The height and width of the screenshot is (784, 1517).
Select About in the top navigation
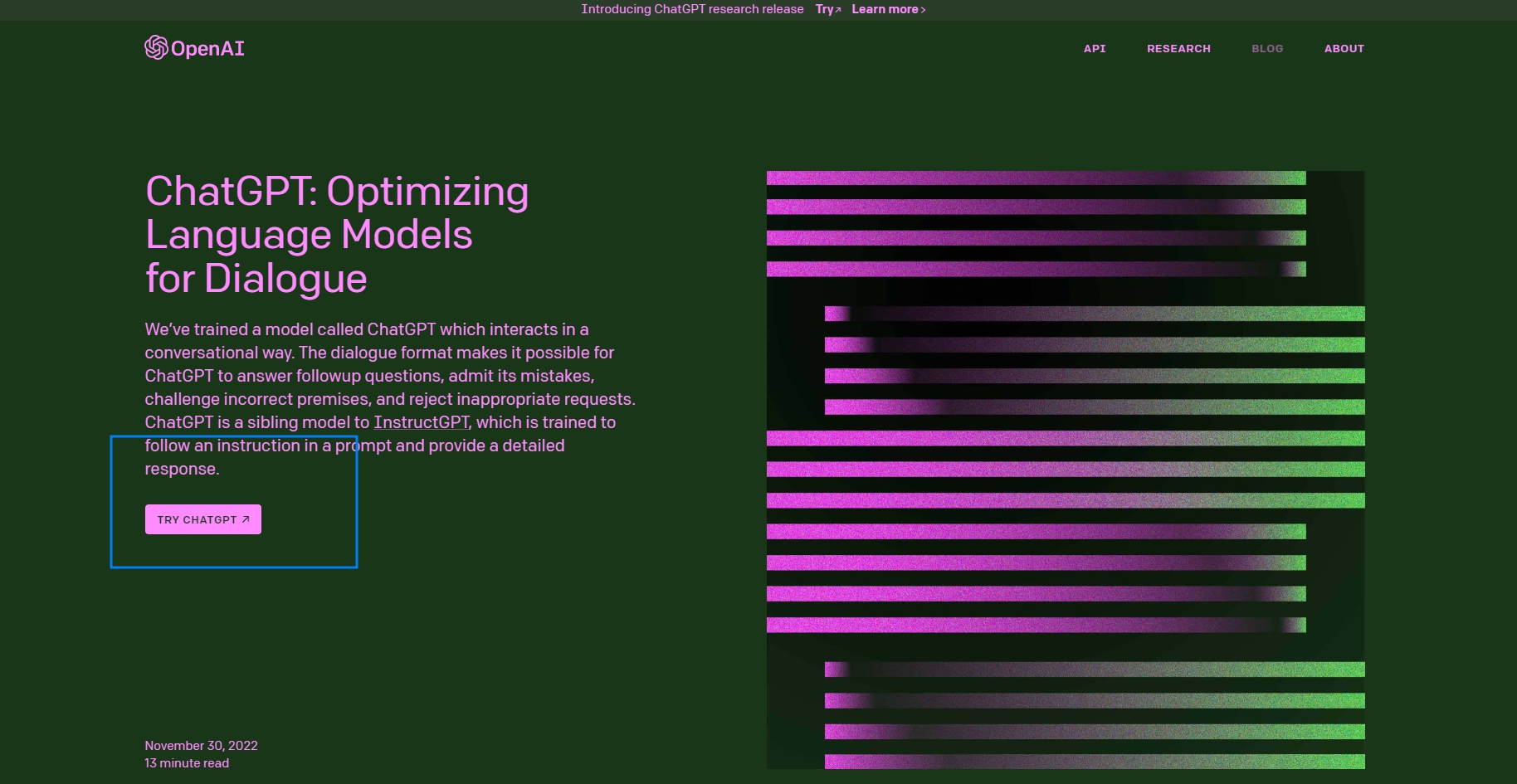pyautogui.click(x=1344, y=49)
